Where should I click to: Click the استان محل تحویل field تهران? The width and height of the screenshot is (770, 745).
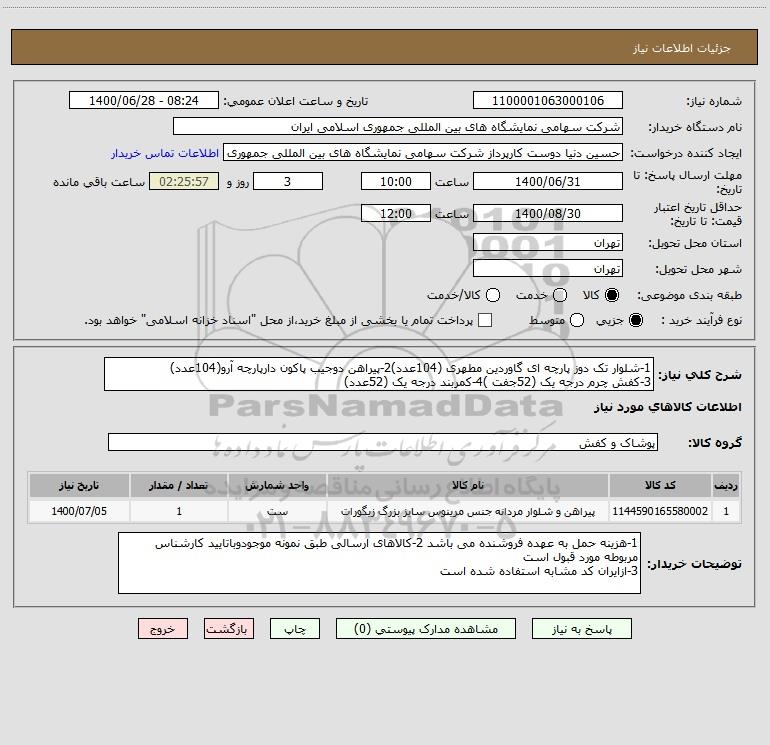(548, 243)
